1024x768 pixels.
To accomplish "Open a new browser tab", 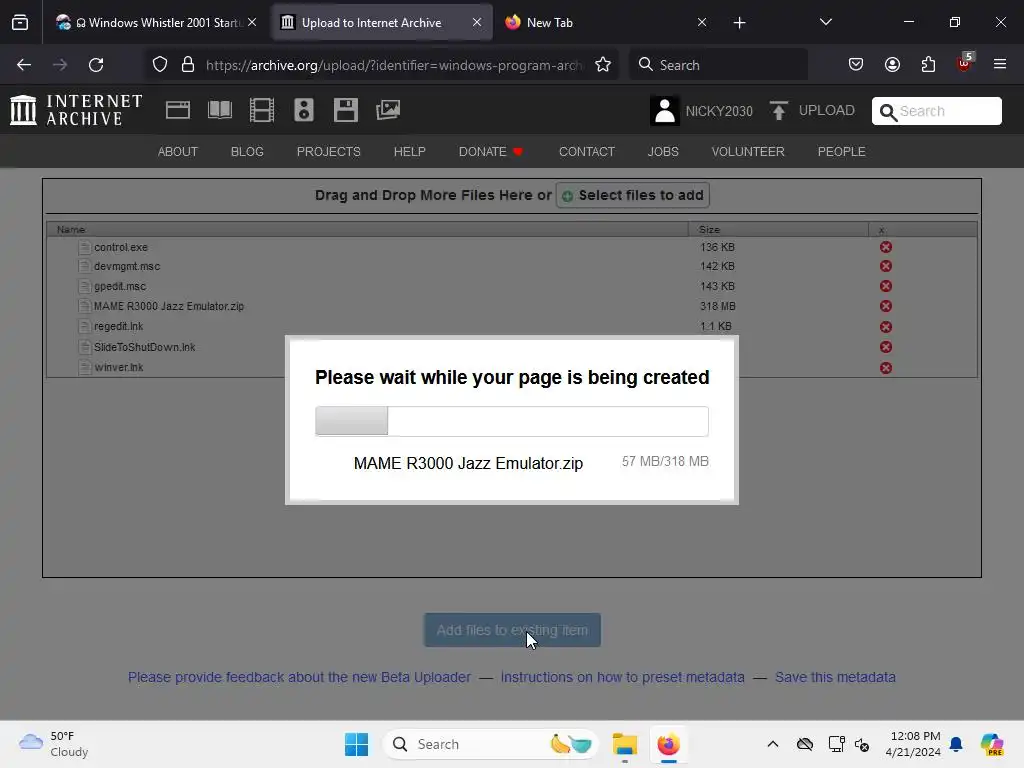I will [x=739, y=23].
